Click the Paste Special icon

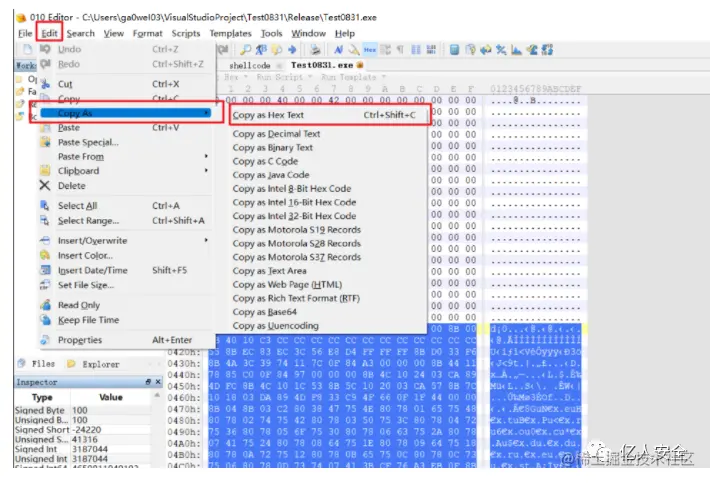click(x=45, y=142)
